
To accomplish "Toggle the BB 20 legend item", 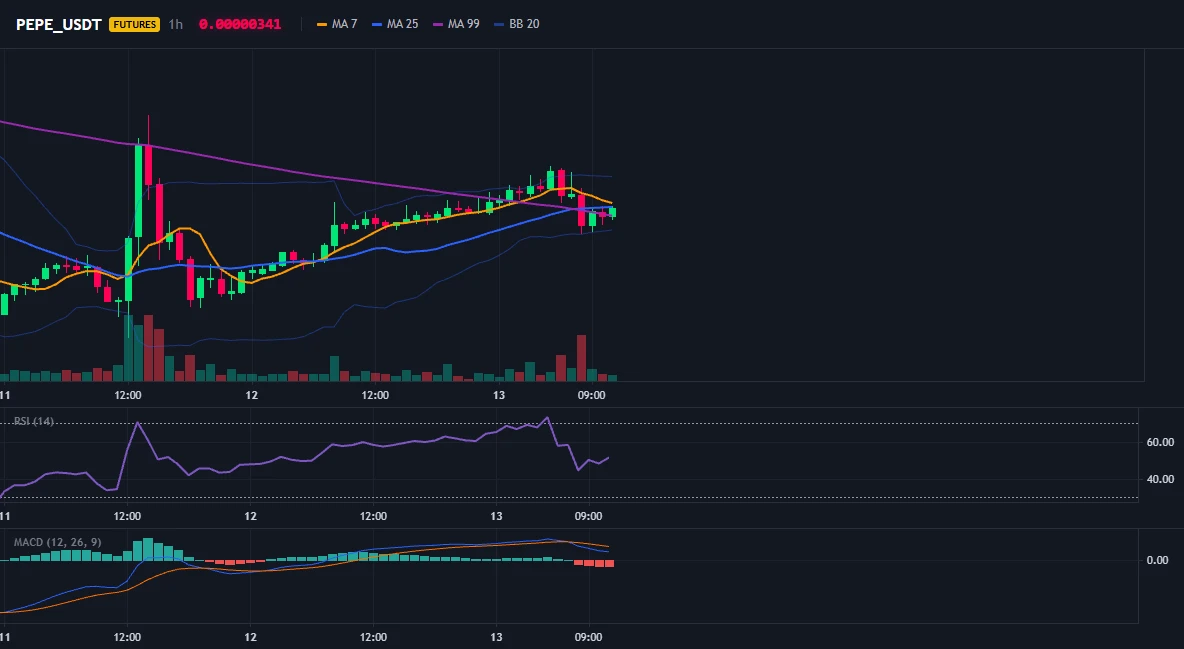I will (516, 24).
